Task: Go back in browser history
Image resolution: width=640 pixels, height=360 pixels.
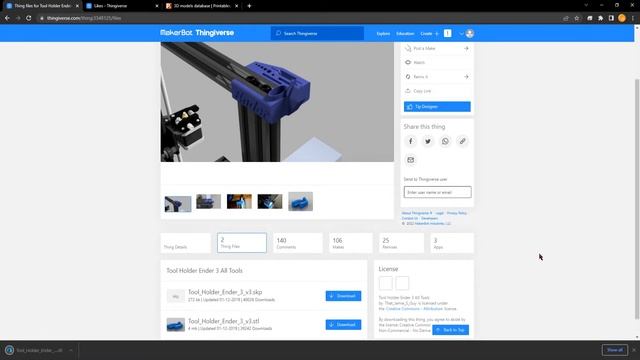Action: [7, 18]
